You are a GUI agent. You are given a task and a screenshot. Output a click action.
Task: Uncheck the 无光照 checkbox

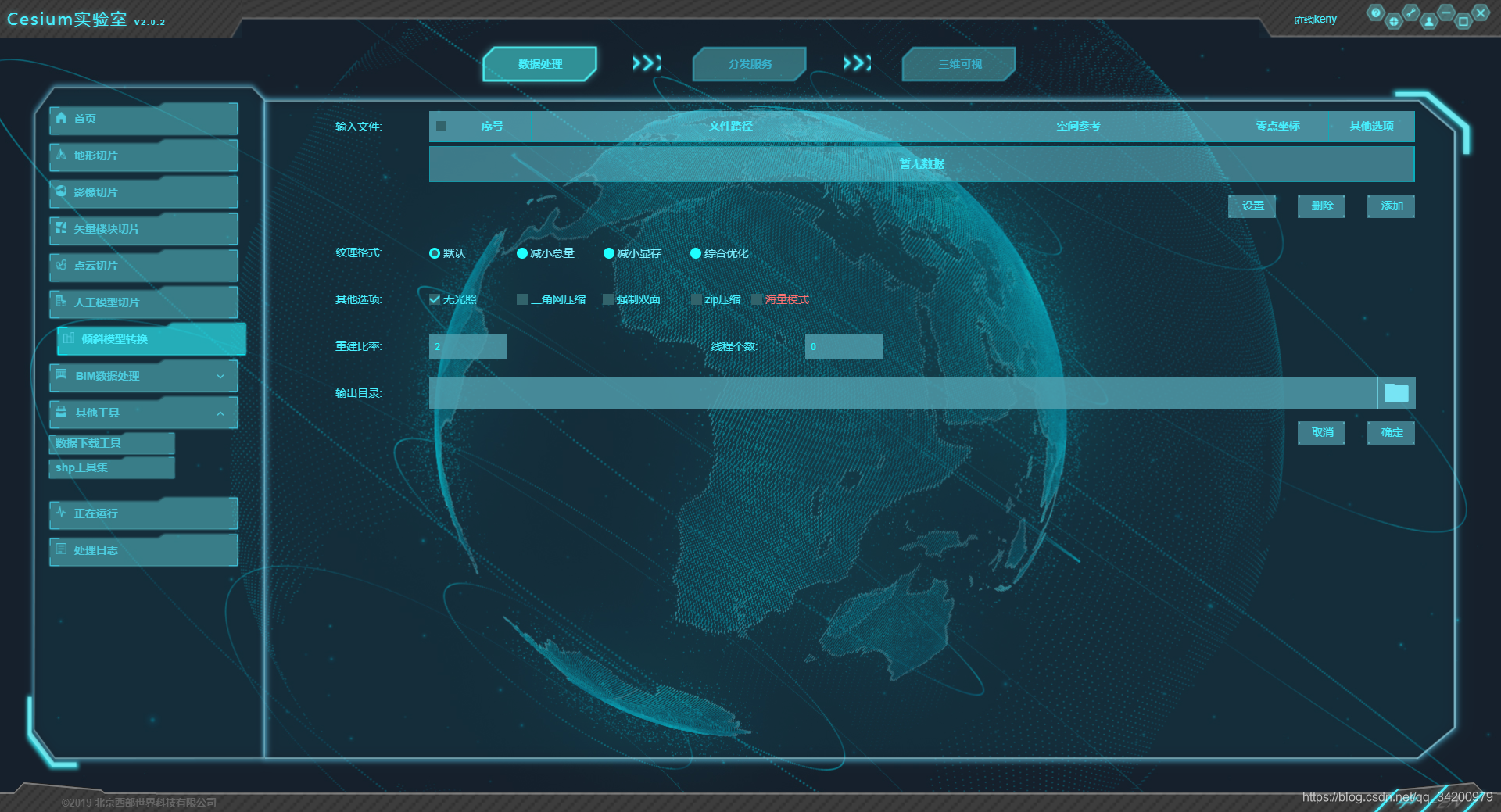435,299
